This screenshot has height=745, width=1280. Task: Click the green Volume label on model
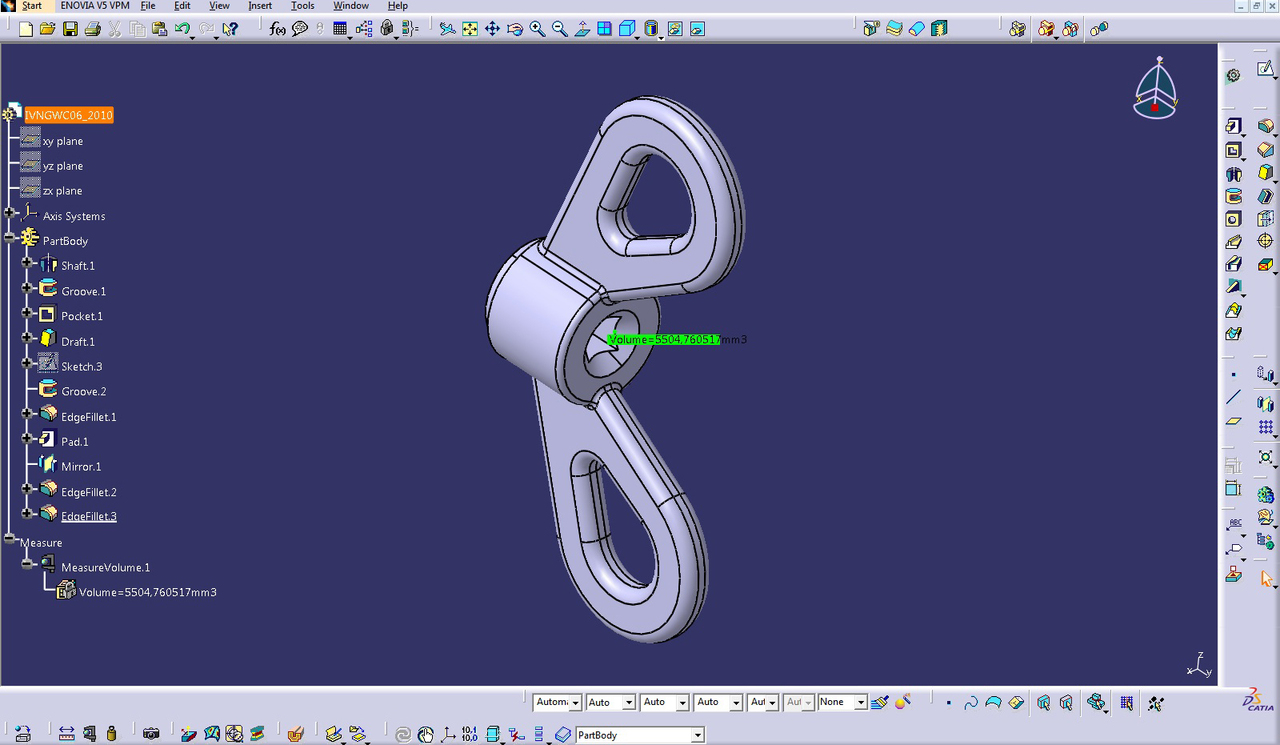[x=664, y=340]
